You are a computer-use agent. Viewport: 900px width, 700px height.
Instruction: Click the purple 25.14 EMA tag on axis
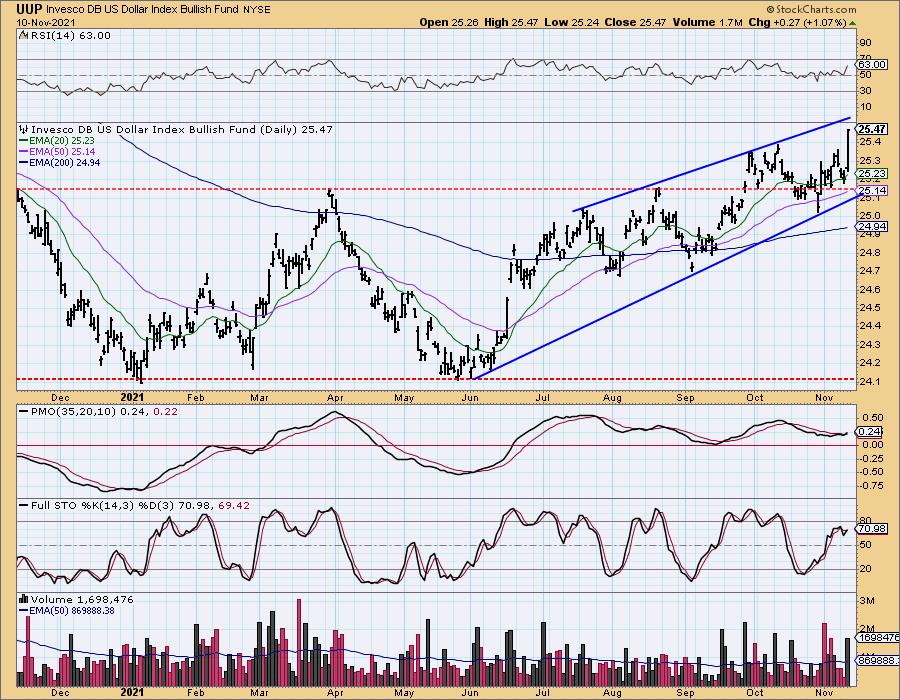[873, 190]
